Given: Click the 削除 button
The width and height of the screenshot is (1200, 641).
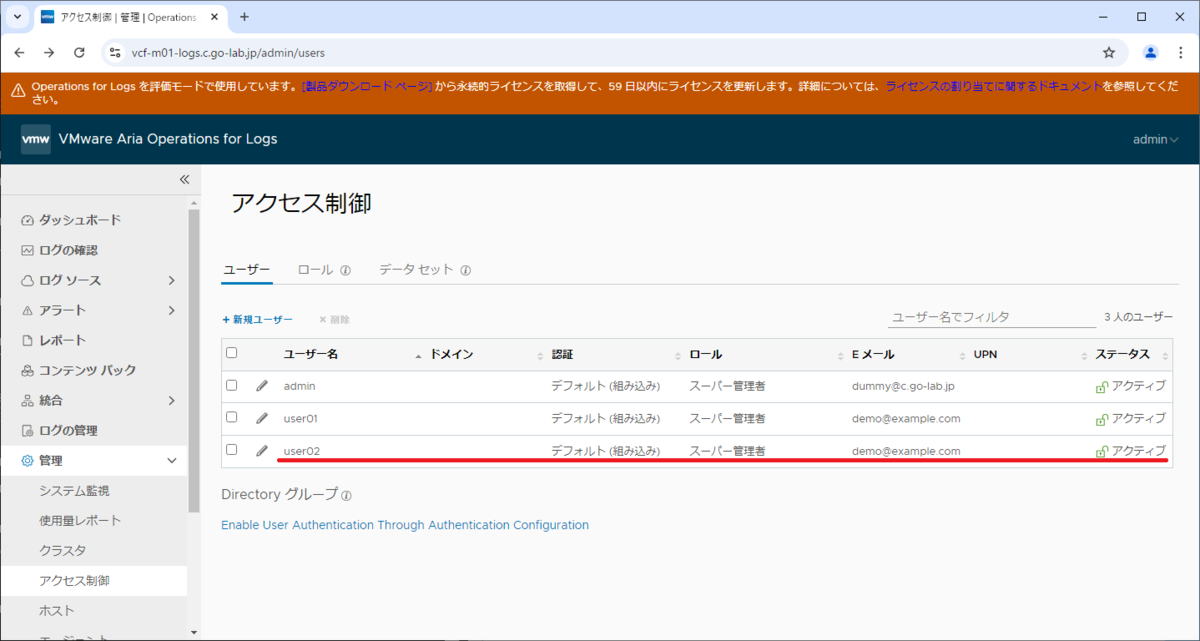Looking at the screenshot, I should (x=334, y=319).
